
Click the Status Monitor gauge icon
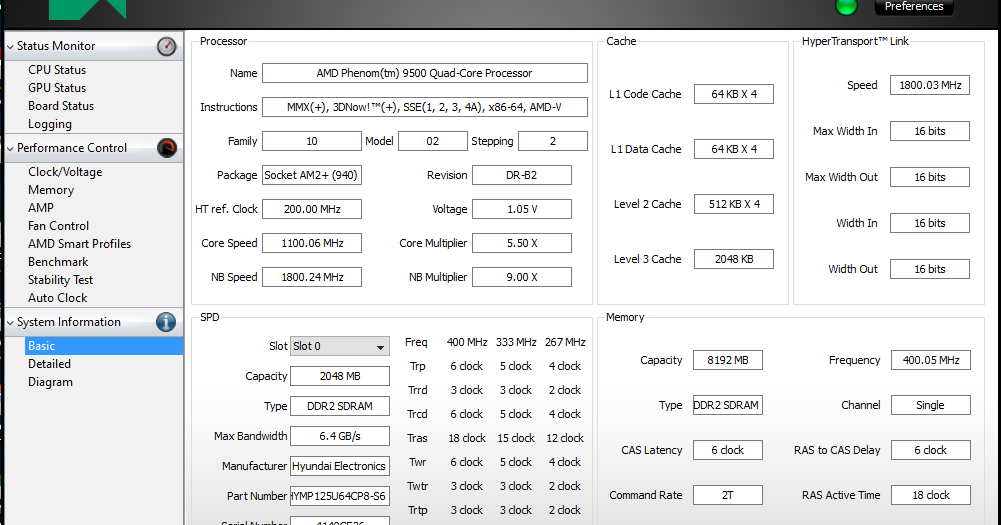[167, 46]
